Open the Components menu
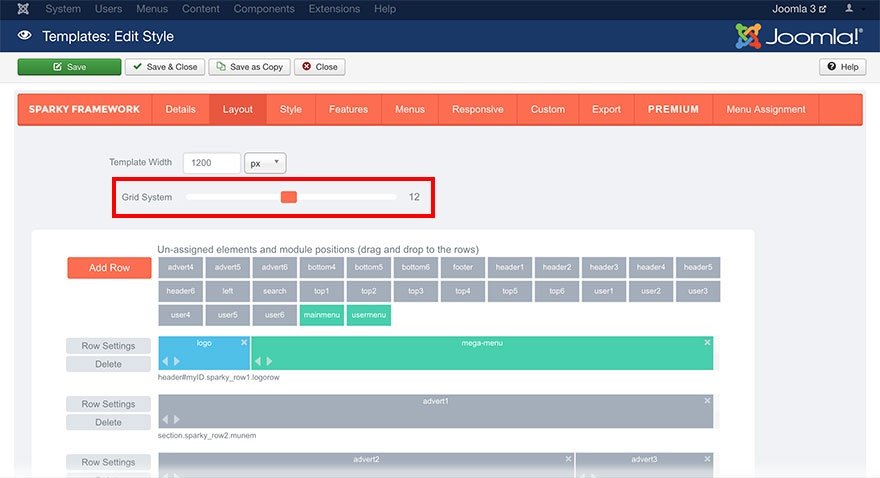 point(264,9)
